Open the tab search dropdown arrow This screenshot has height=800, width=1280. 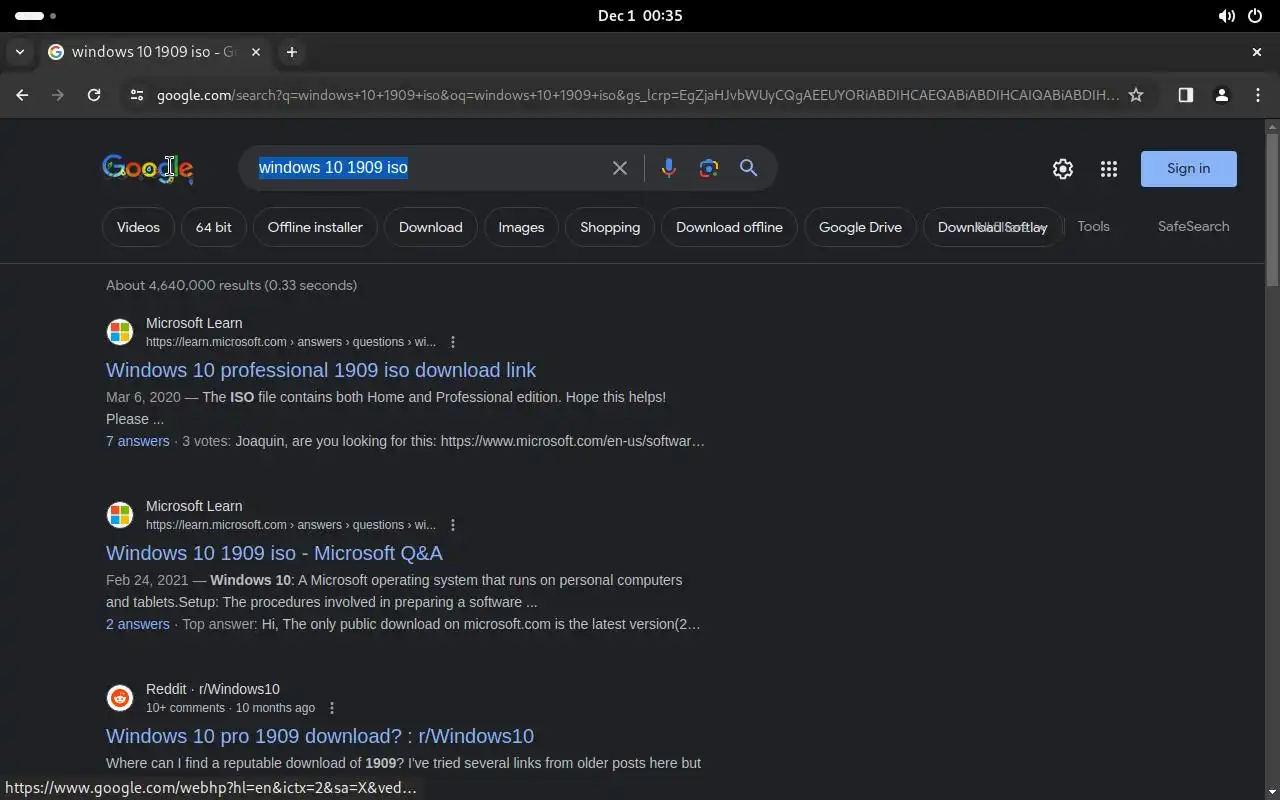(x=19, y=52)
